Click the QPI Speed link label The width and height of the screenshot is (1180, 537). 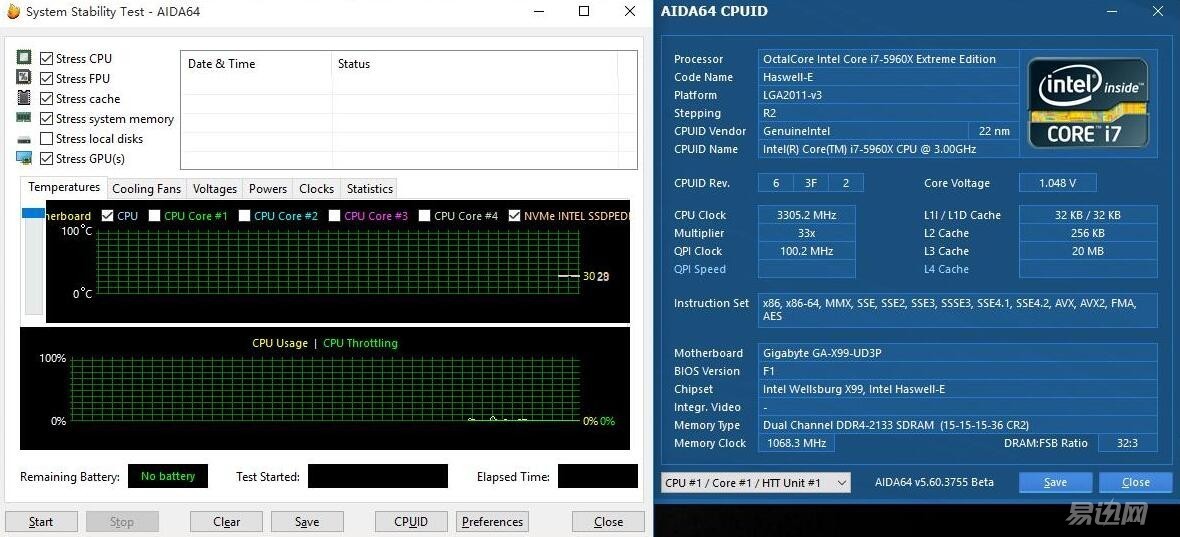pyautogui.click(x=700, y=269)
